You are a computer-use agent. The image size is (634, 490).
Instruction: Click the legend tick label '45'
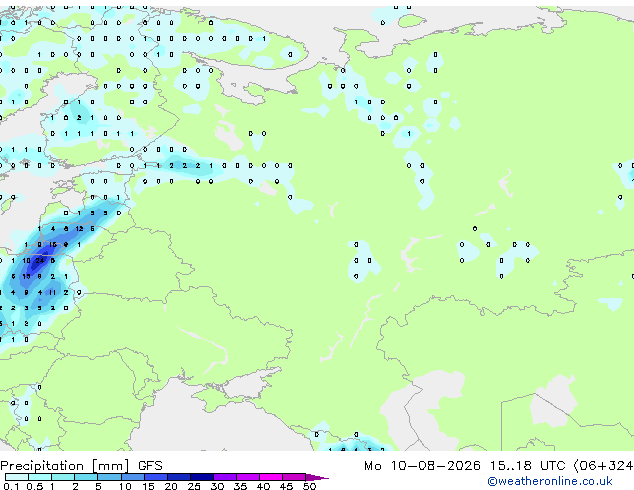coord(286,486)
